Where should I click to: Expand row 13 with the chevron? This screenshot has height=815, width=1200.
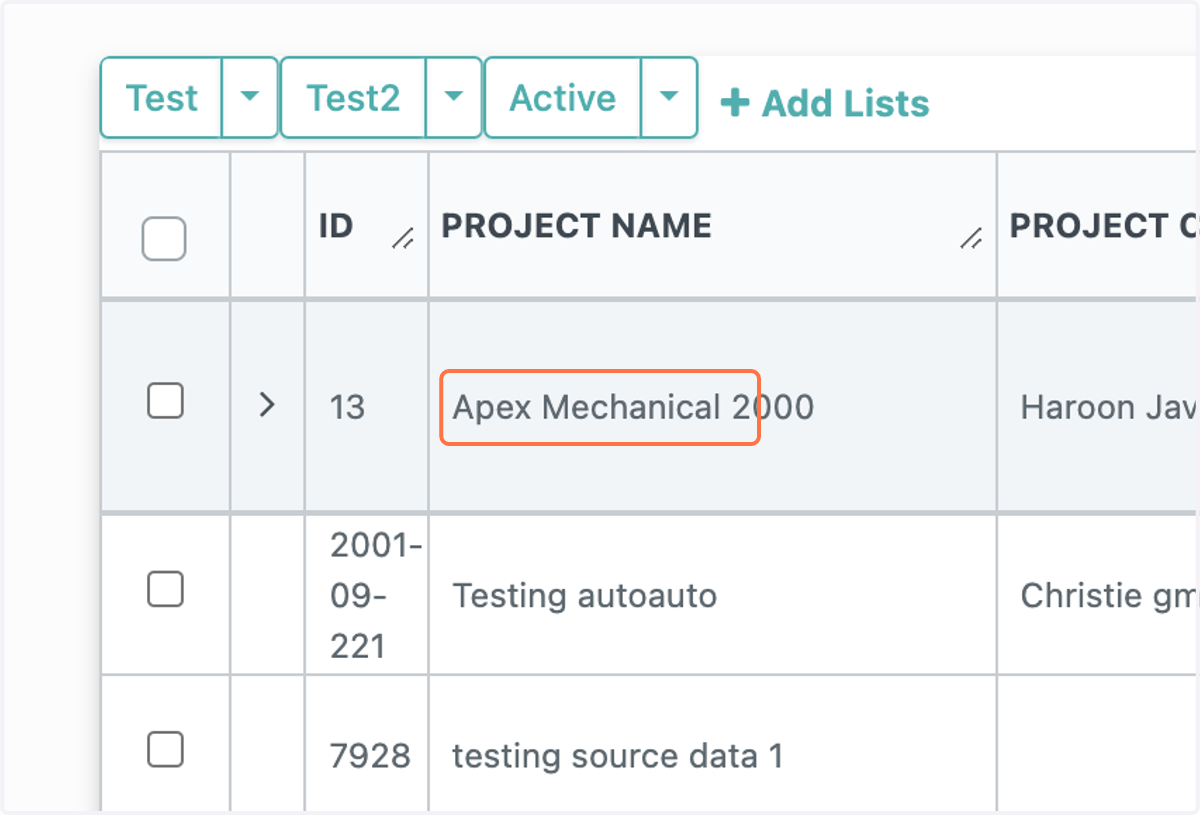click(266, 405)
